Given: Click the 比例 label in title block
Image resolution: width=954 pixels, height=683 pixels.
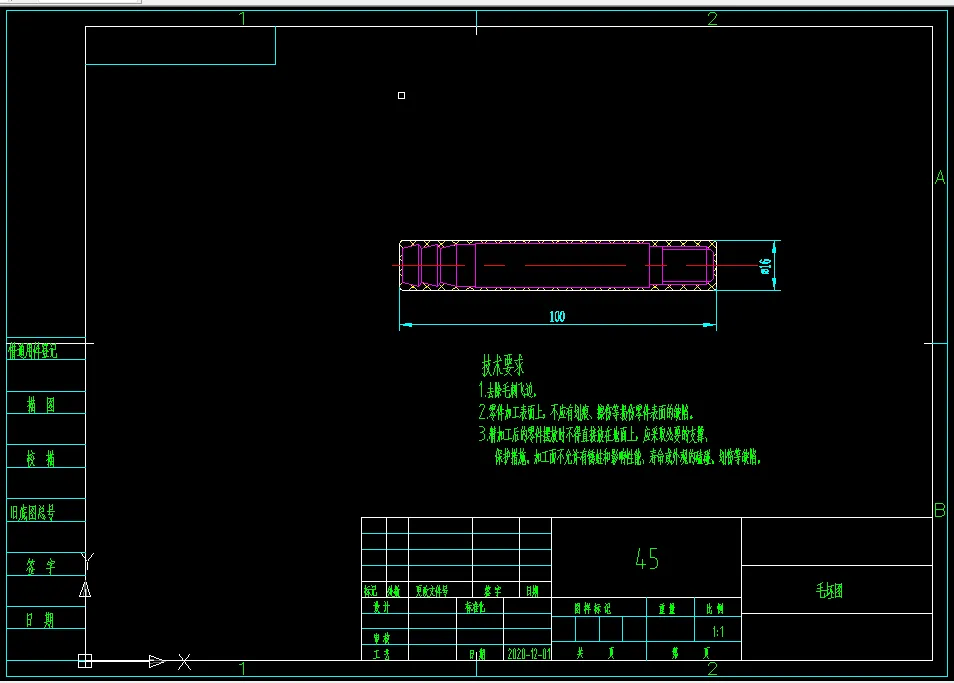Looking at the screenshot, I should click(x=714, y=608).
